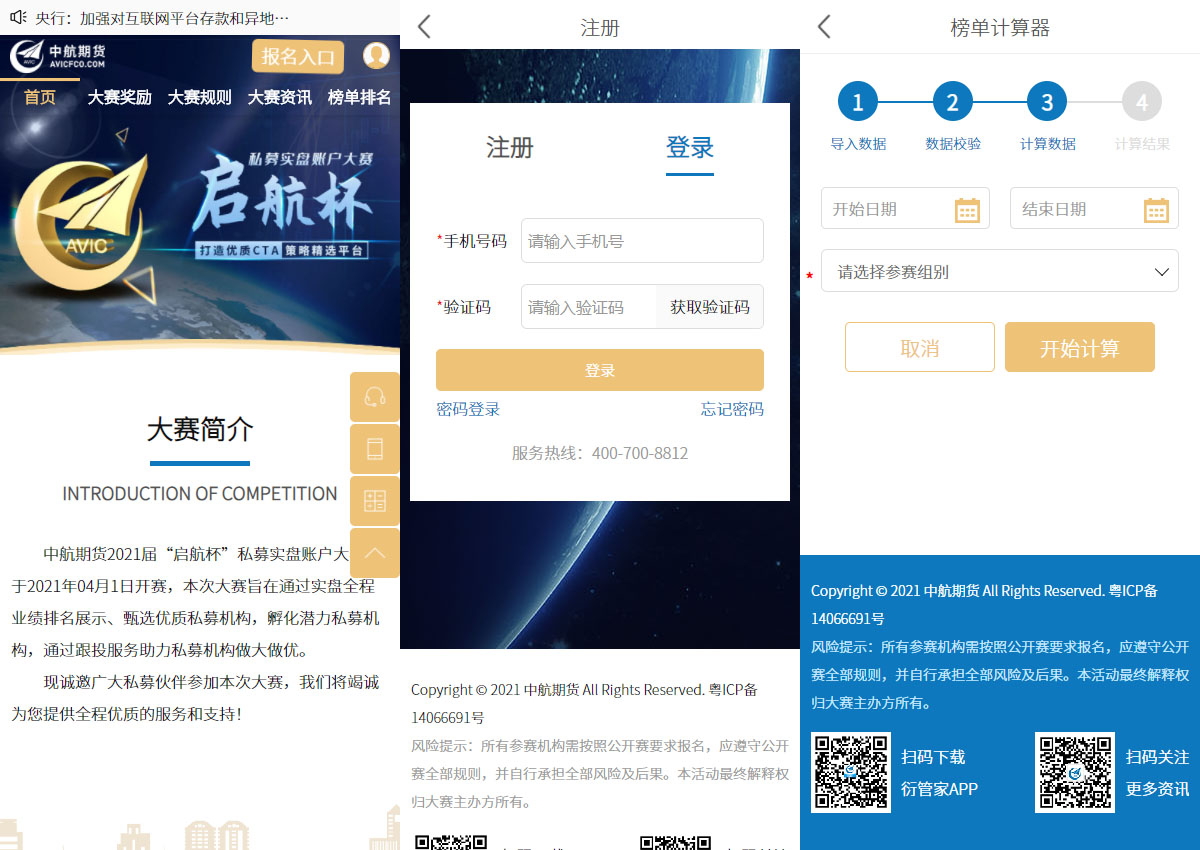Click the 首页 navigation tab
Image resolution: width=1200 pixels, height=850 pixels.
[x=40, y=97]
